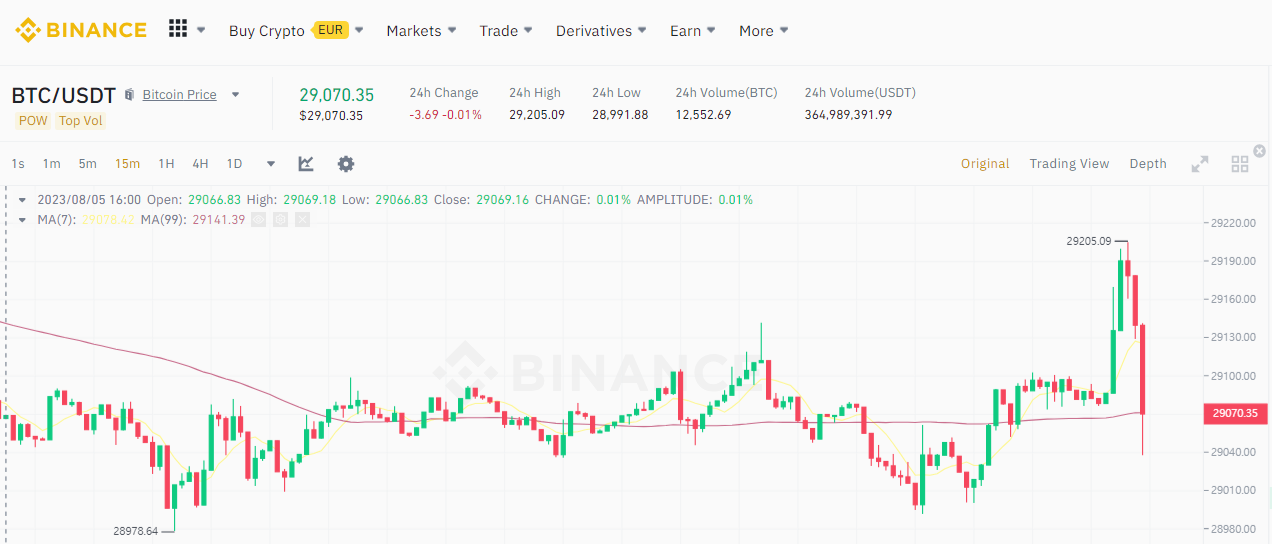Open the More menu

coord(764,31)
